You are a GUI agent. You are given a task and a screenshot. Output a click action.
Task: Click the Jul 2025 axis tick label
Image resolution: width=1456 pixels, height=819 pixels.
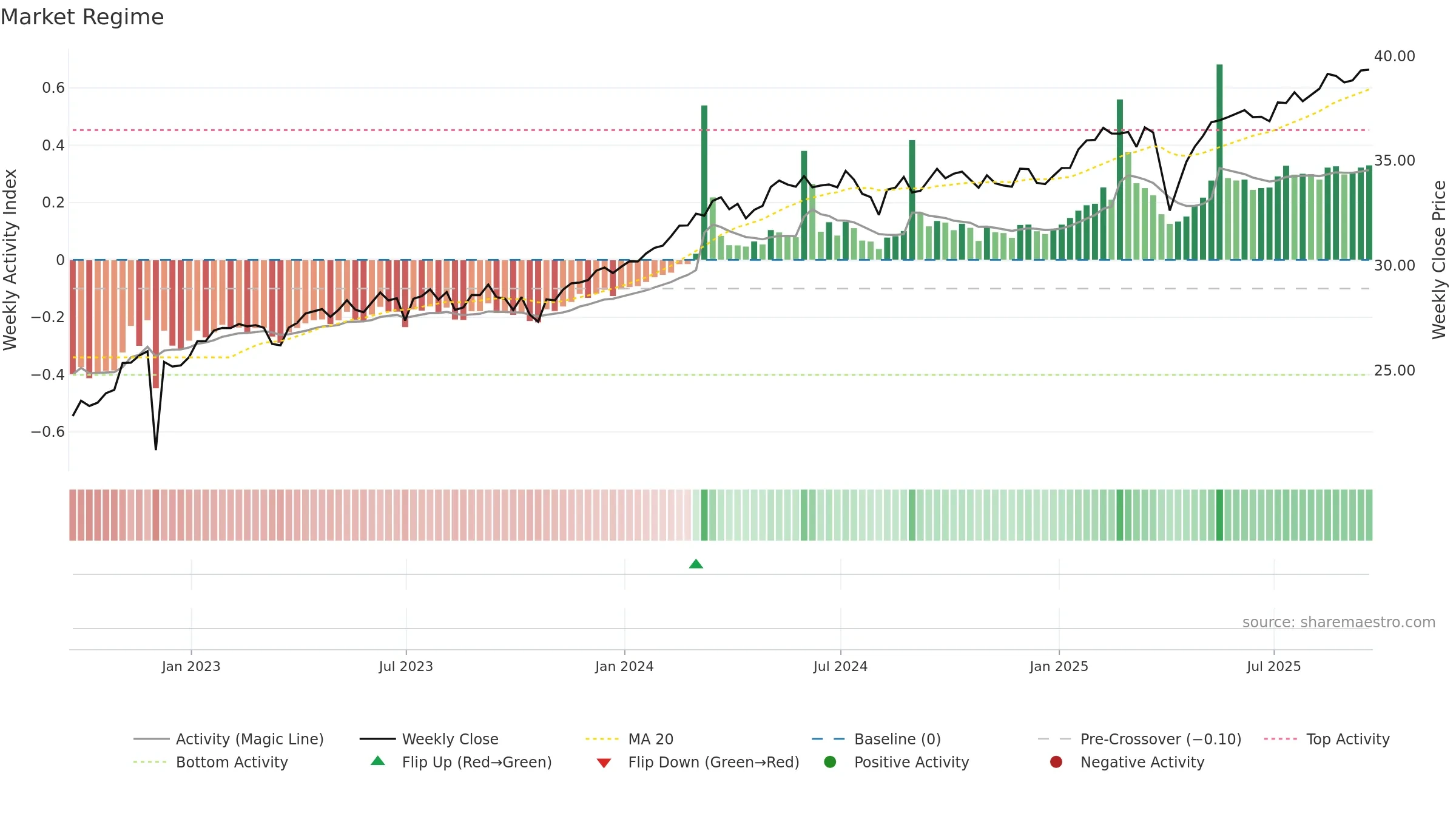pyautogui.click(x=1274, y=666)
